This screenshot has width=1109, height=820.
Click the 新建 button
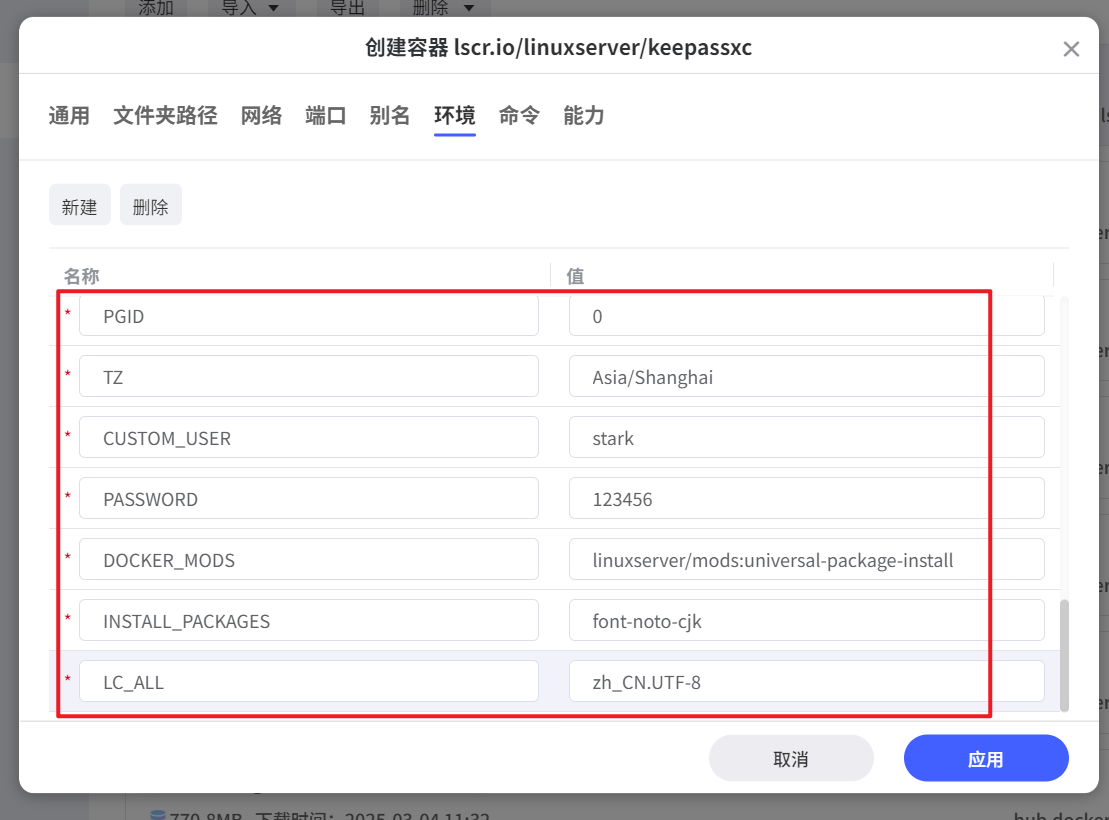point(79,205)
